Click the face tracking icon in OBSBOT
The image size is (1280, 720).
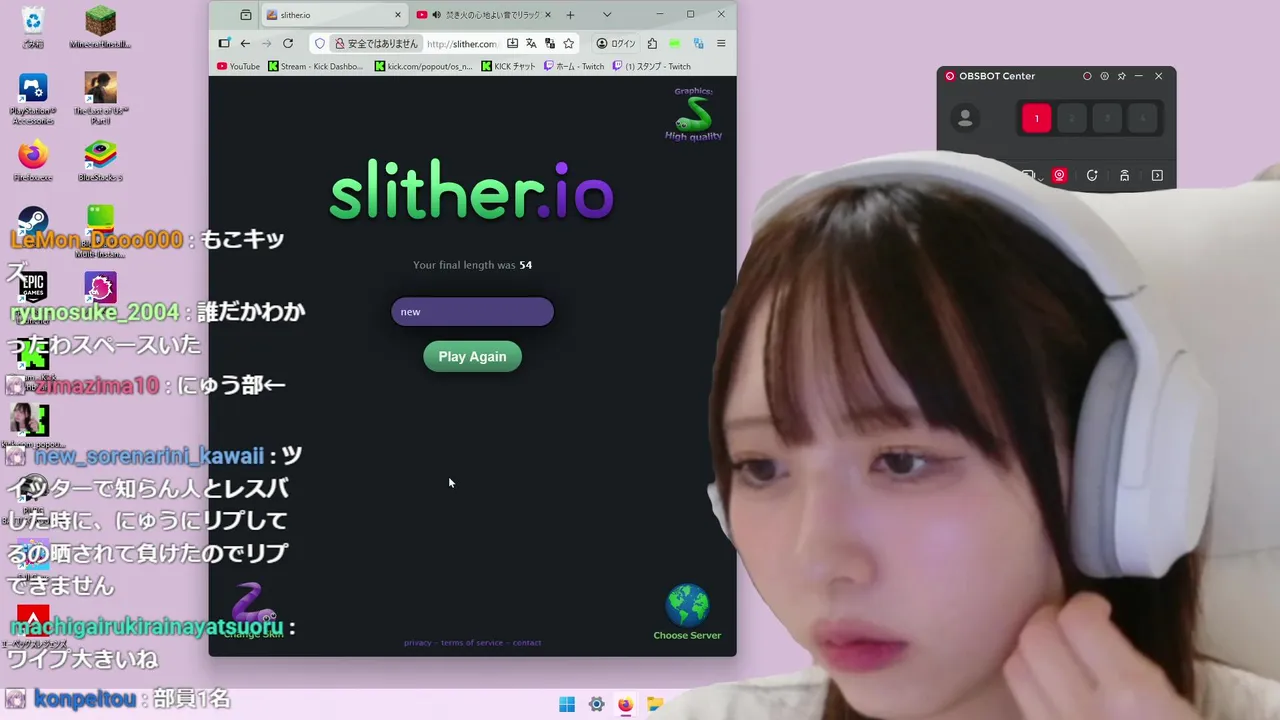pyautogui.click(x=1092, y=175)
